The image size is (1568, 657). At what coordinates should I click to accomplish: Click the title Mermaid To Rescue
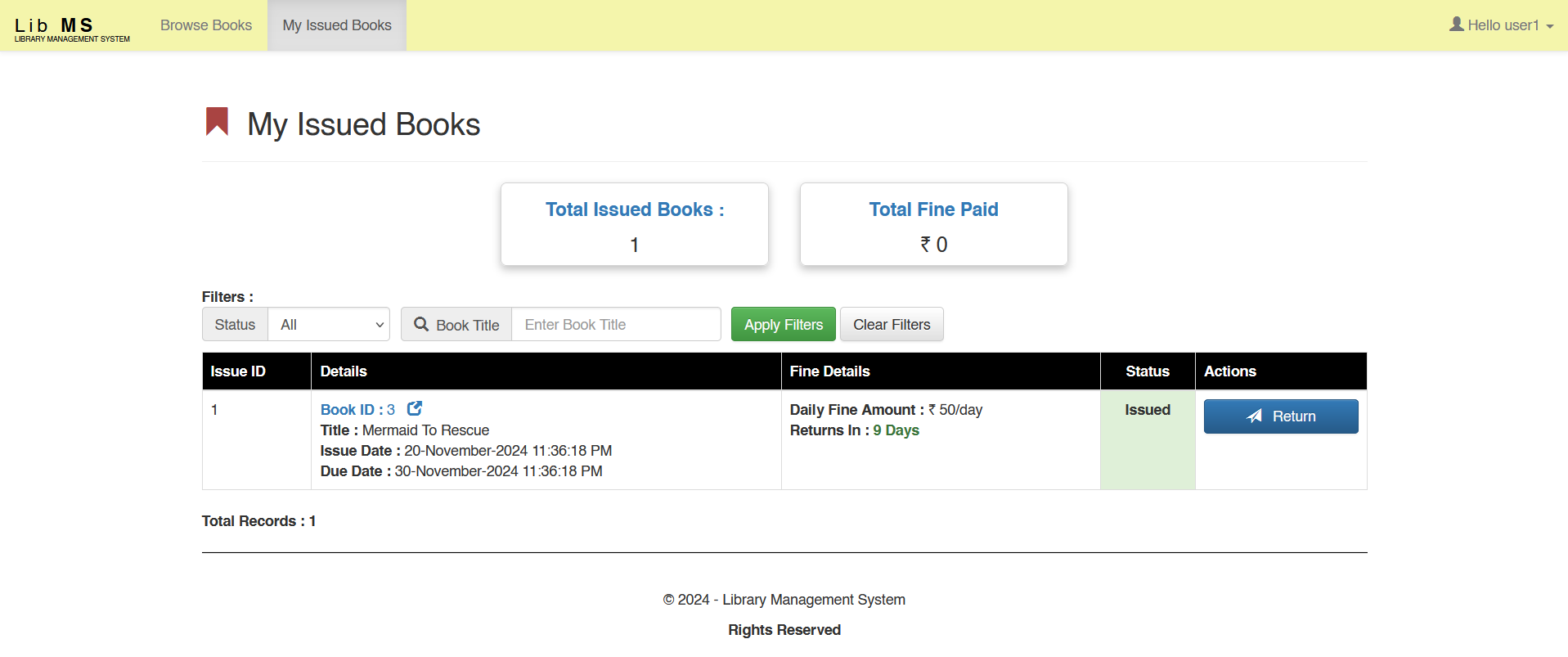(x=425, y=430)
